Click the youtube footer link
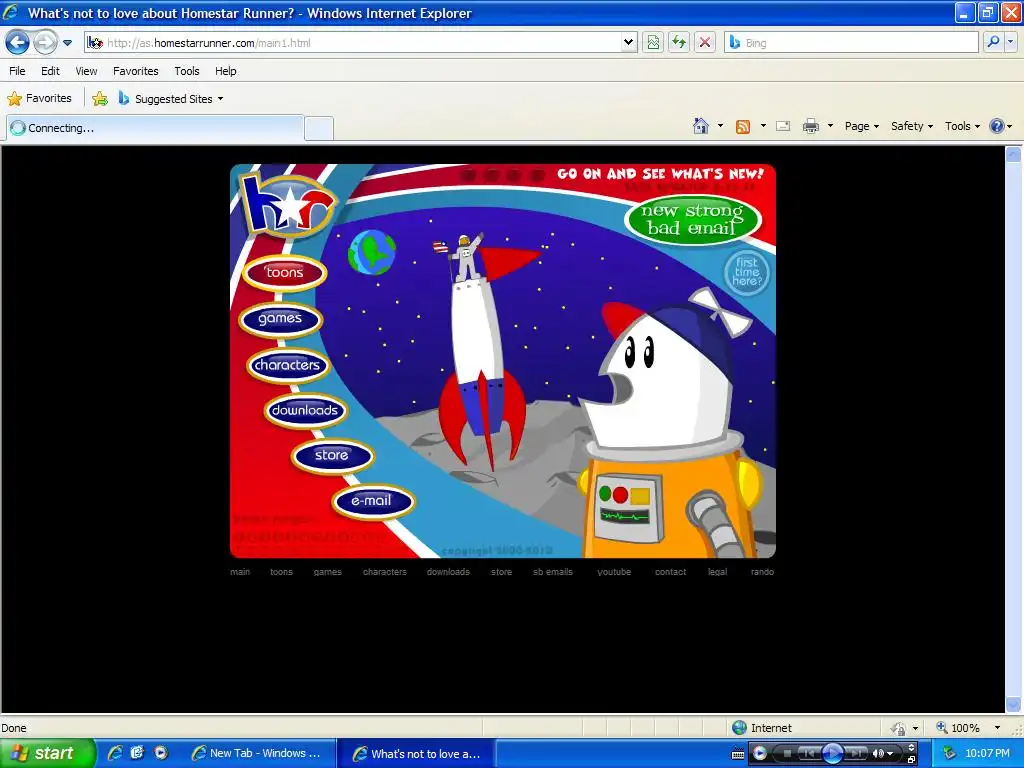Screen dimensions: 1024x768 (x=614, y=572)
